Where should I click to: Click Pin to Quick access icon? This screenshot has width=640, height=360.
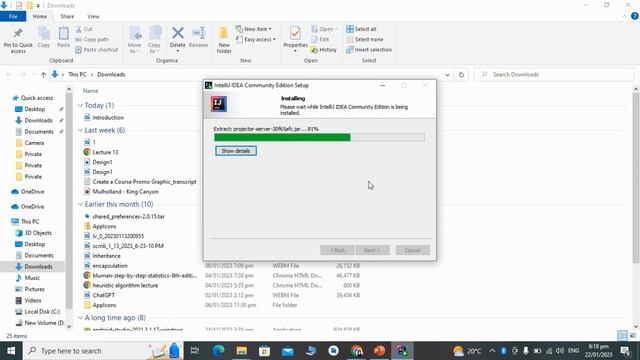pos(18,33)
